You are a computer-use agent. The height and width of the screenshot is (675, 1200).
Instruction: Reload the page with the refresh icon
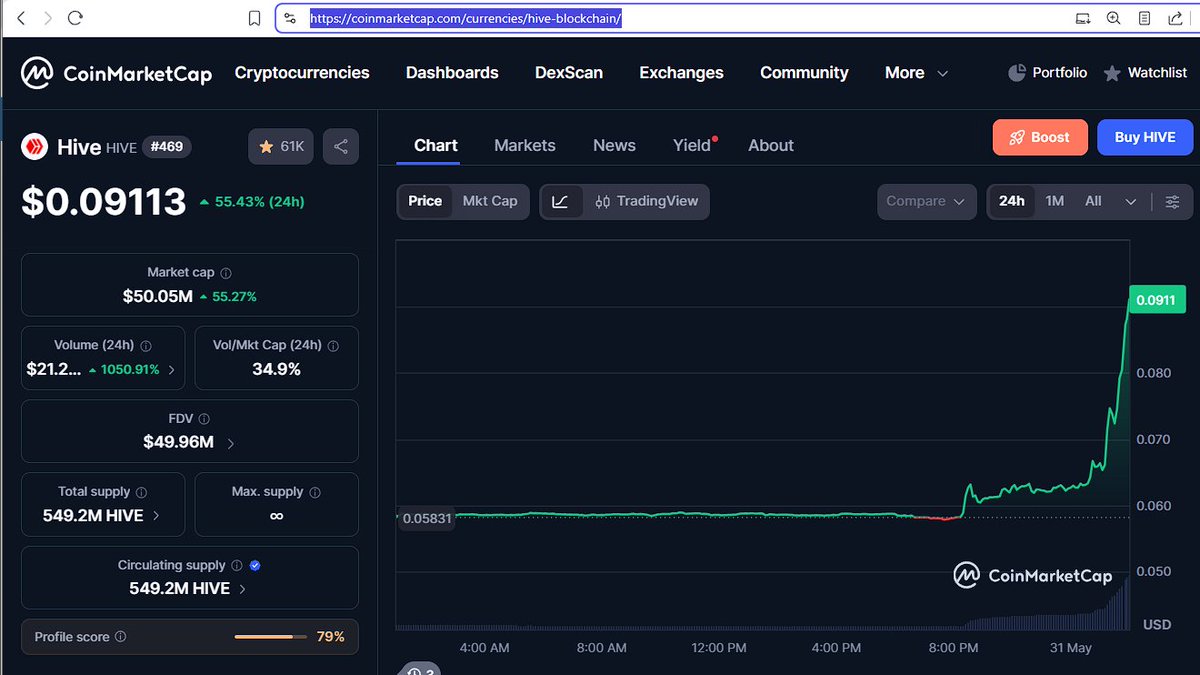point(75,18)
